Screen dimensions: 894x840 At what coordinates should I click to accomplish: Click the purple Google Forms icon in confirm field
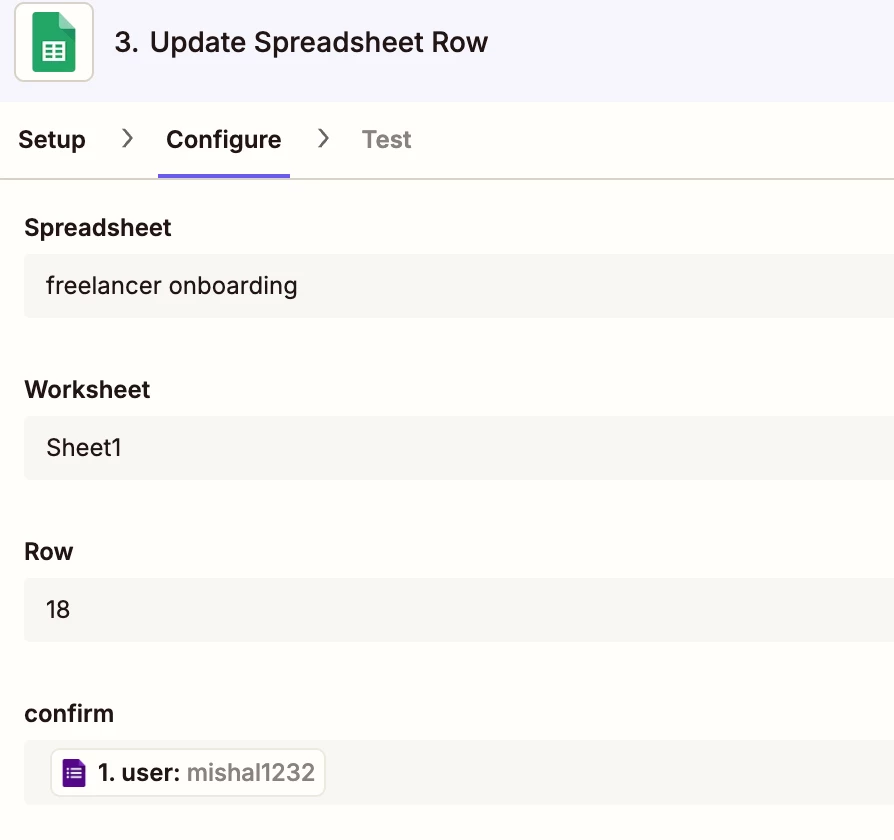pyautogui.click(x=74, y=773)
